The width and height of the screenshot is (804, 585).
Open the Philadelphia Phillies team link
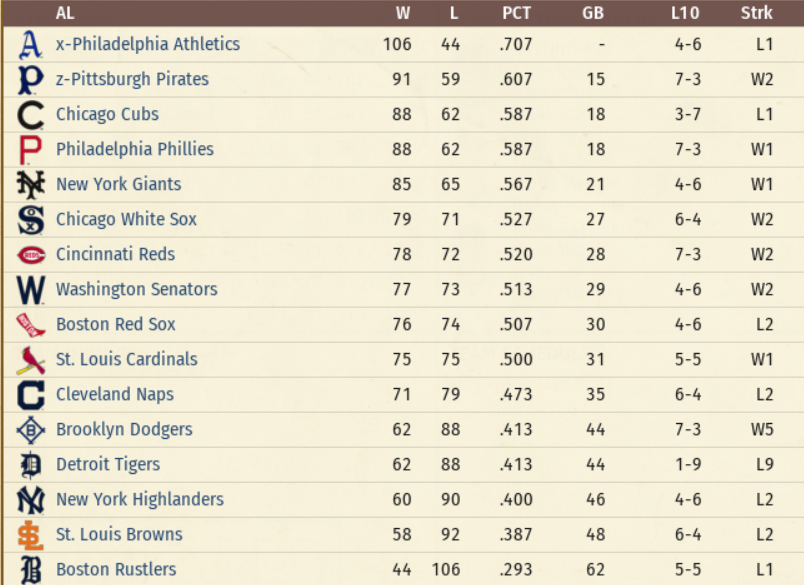[x=135, y=149]
